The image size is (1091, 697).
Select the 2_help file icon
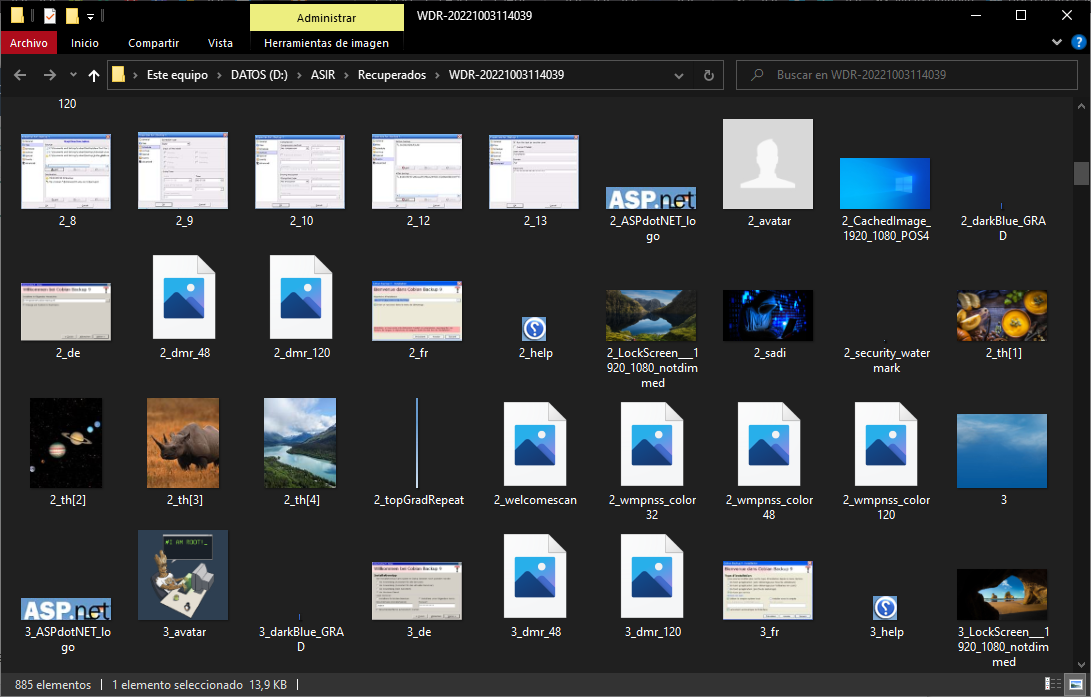click(534, 329)
